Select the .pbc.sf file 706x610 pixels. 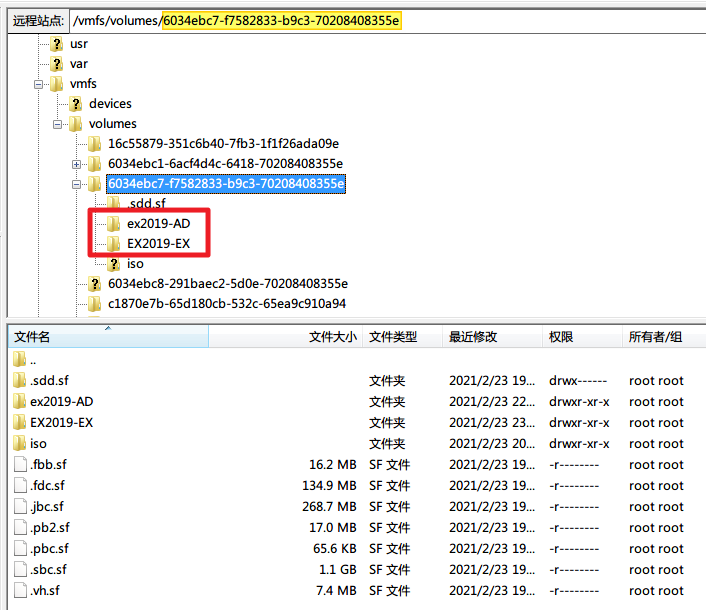(50, 549)
